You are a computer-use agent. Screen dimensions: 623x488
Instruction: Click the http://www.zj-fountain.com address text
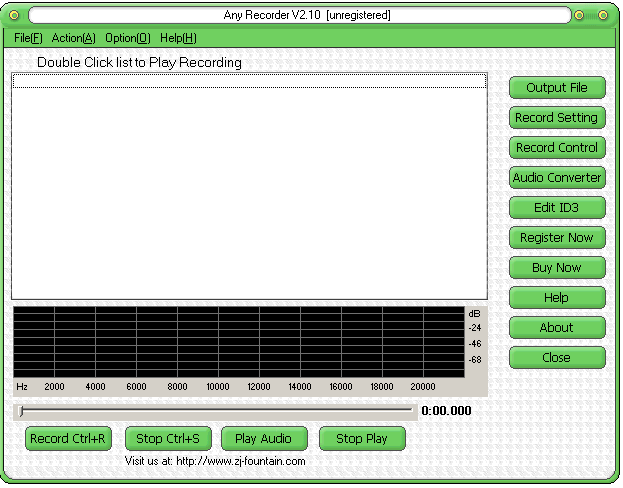point(241,461)
